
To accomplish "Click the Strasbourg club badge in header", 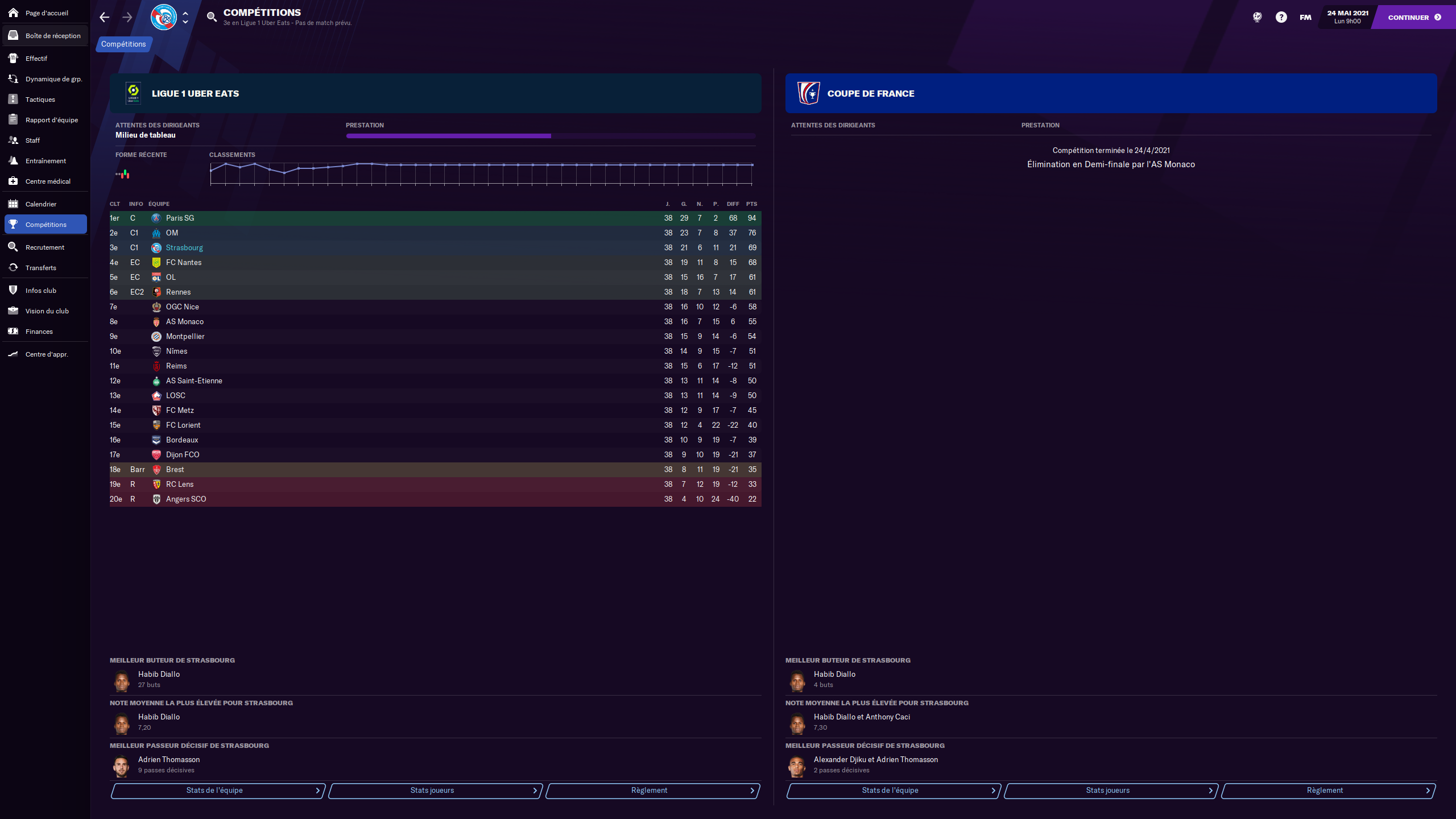I will 164,17.
